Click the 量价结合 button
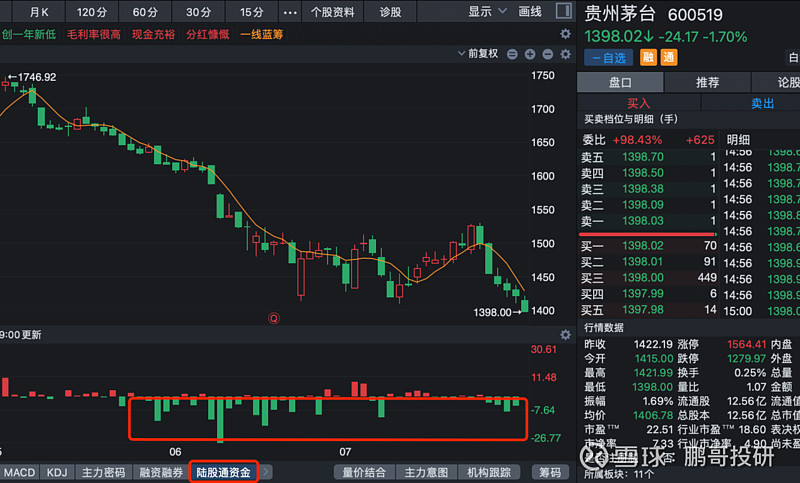The height and width of the screenshot is (483, 800). 364,472
